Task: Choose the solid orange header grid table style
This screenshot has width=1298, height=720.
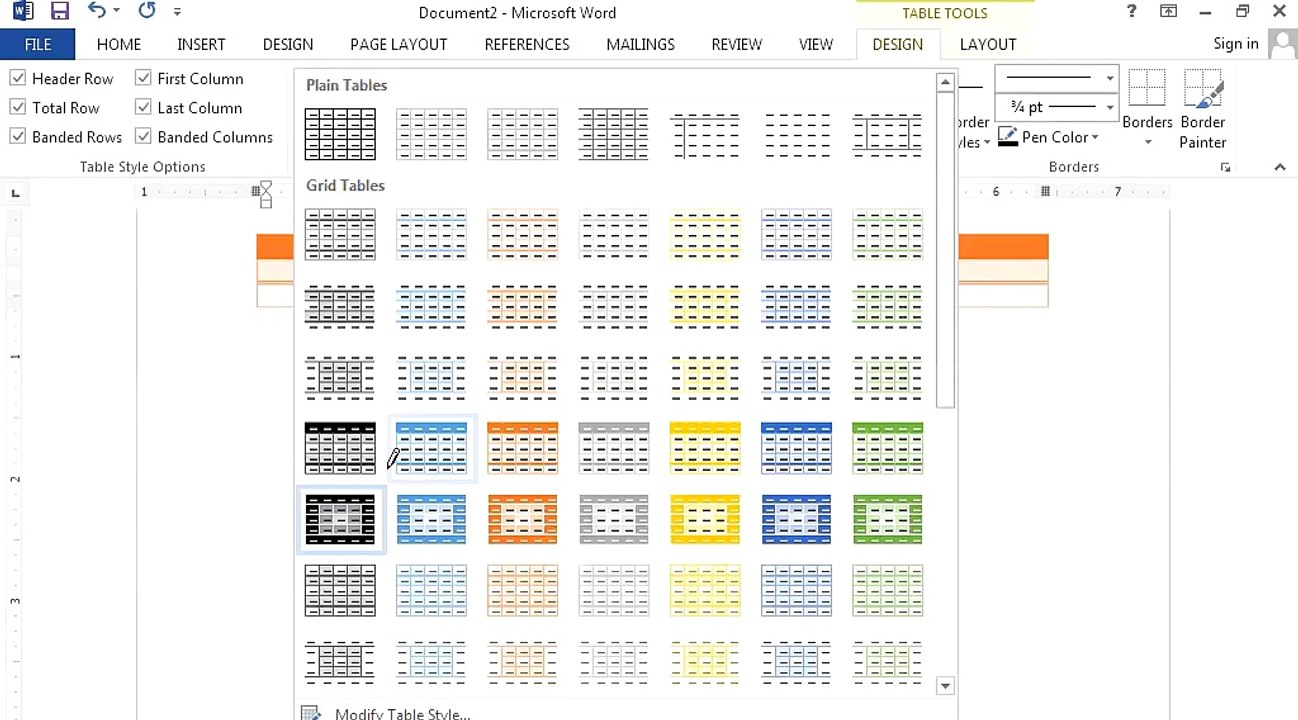Action: [522, 447]
